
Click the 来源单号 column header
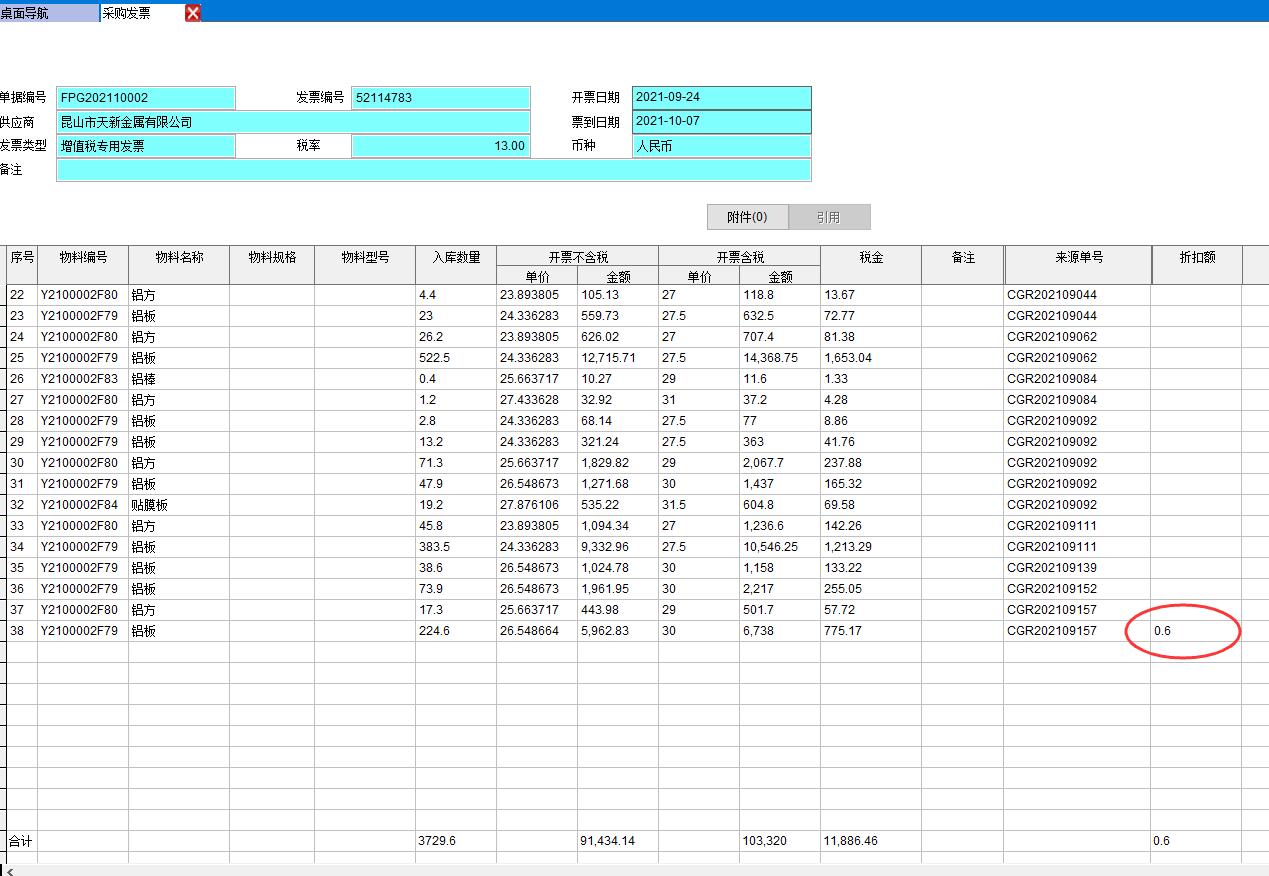coord(1078,258)
